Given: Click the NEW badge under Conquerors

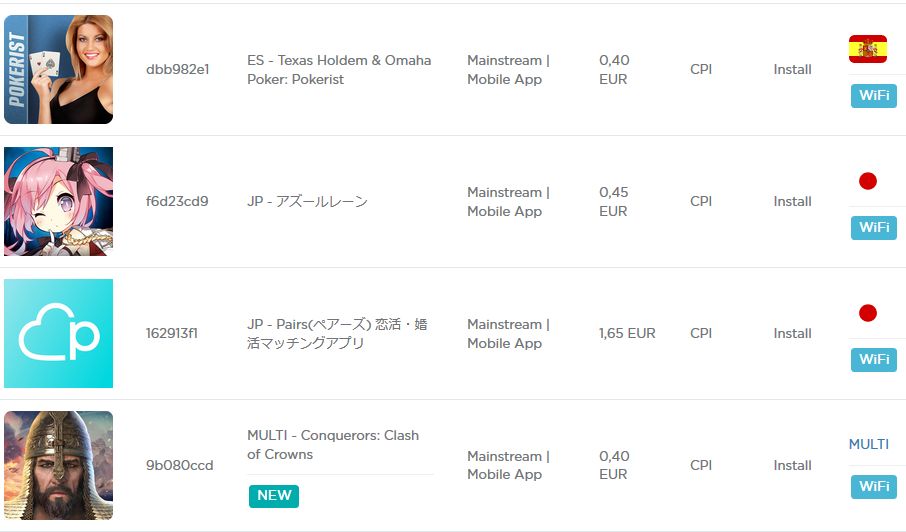Looking at the screenshot, I should tap(274, 496).
